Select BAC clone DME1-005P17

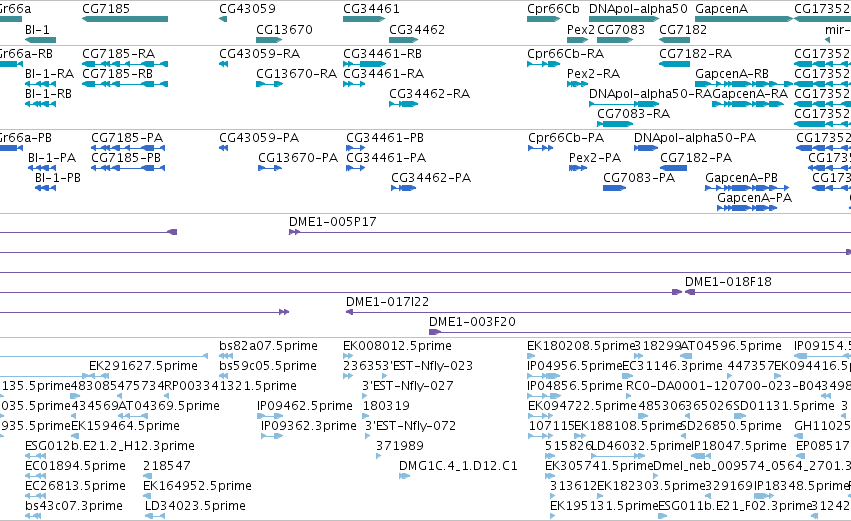(570, 232)
